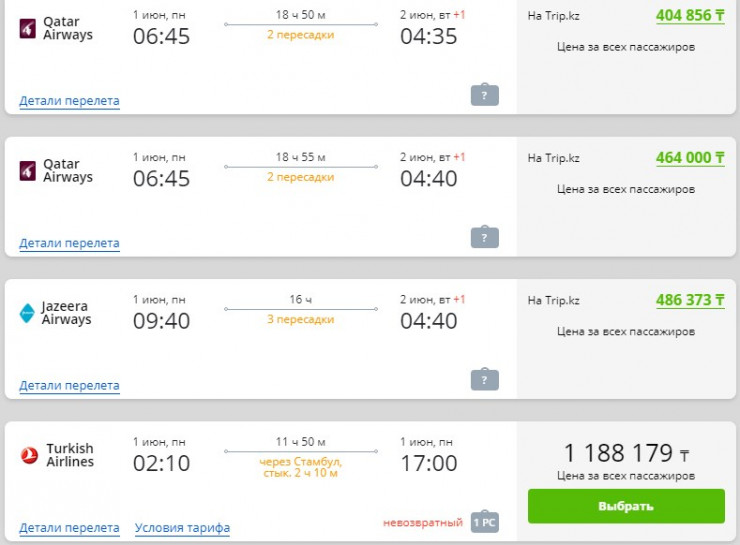
Task: Click the '2 пересадки' label on 18 ч 50 м flight
Action: (300, 35)
